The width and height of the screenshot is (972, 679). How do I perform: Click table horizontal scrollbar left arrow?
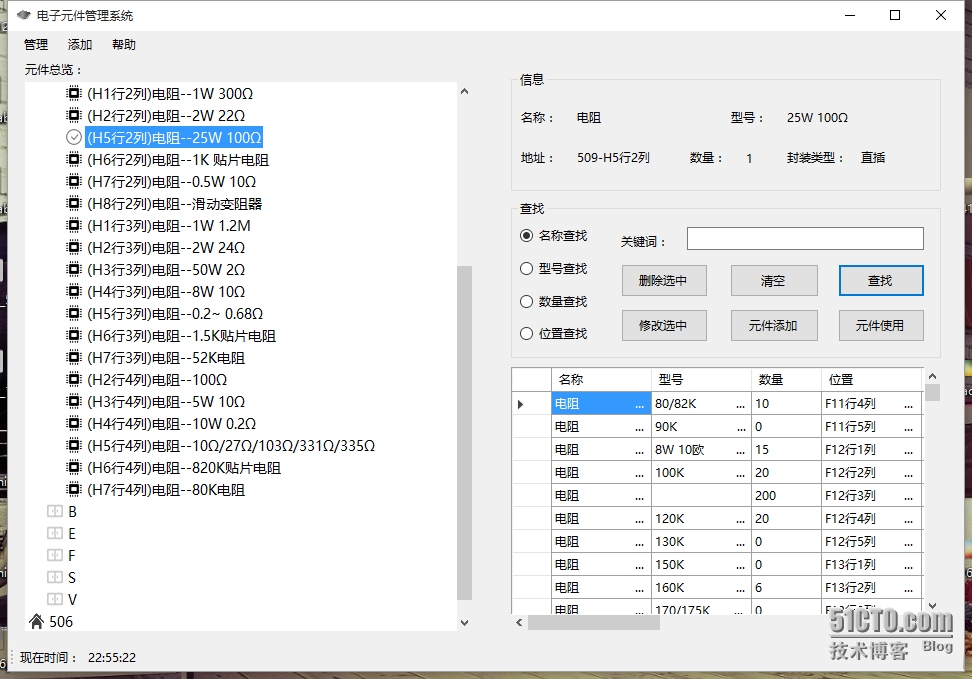tap(519, 623)
